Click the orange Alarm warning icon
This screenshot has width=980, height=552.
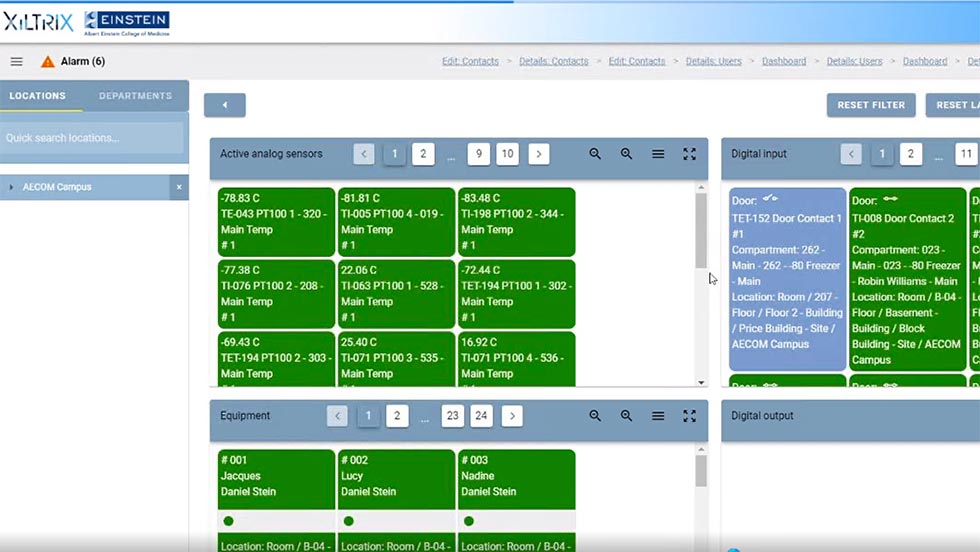47,62
